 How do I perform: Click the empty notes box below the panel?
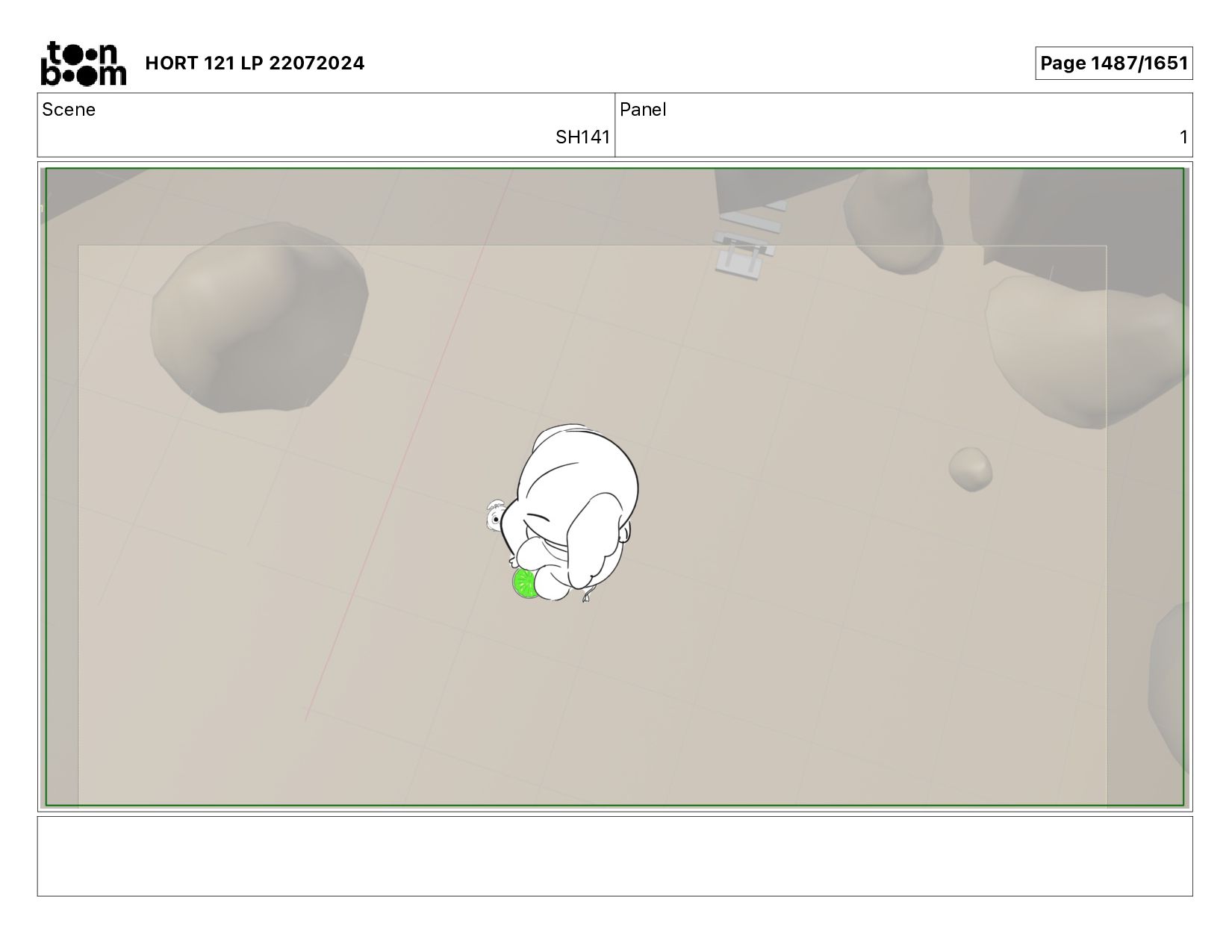coord(615,856)
